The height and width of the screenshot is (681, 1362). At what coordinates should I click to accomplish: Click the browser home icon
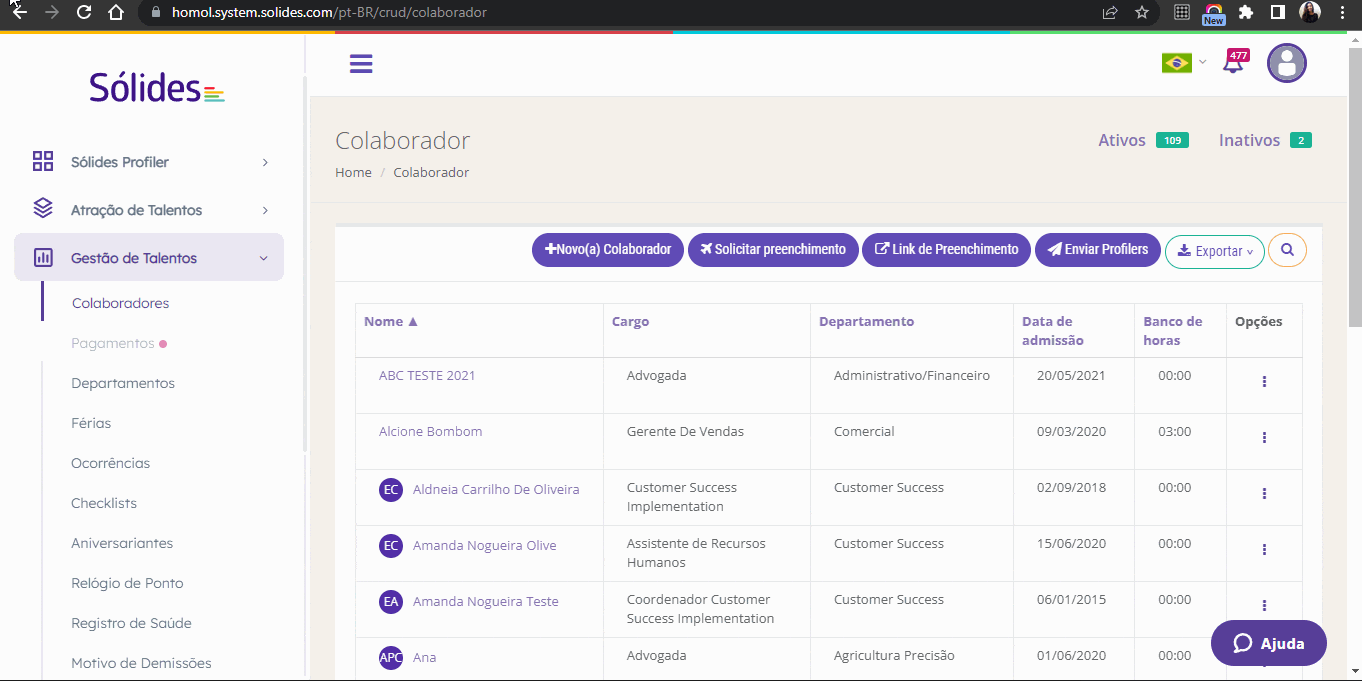coord(116,13)
